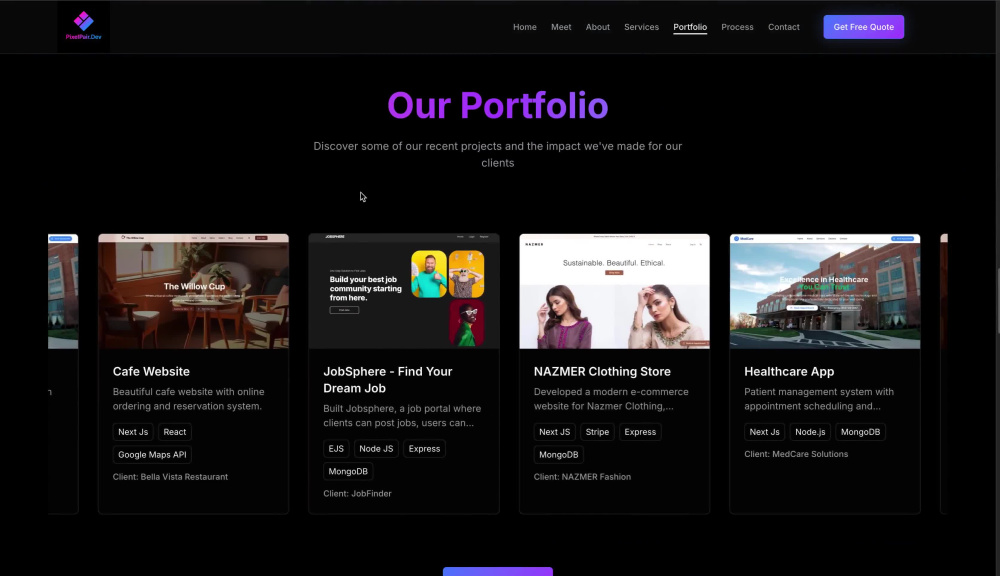Select the Portfolio nav link
The image size is (1000, 576).
click(690, 27)
